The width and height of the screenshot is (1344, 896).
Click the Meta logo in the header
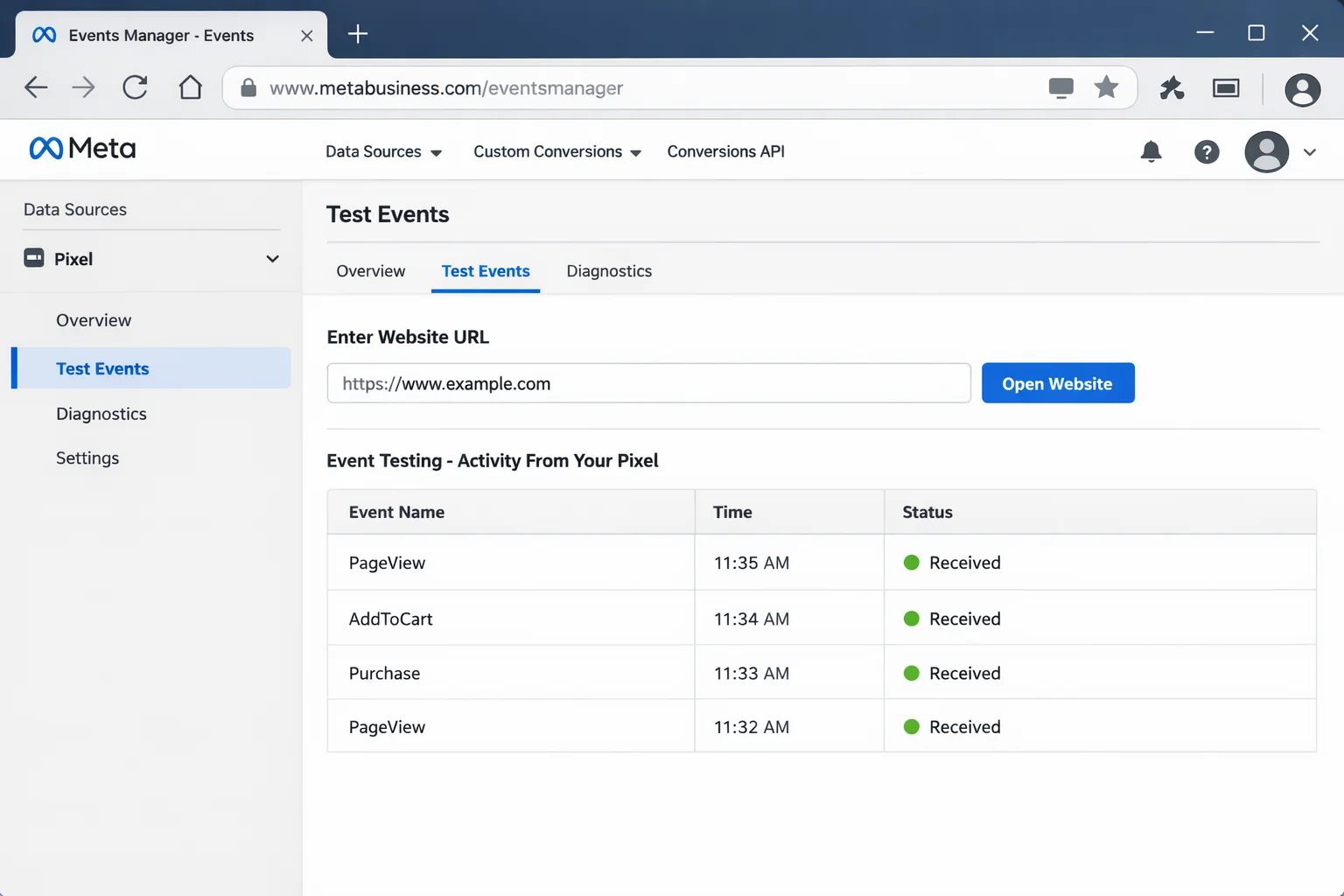[81, 148]
